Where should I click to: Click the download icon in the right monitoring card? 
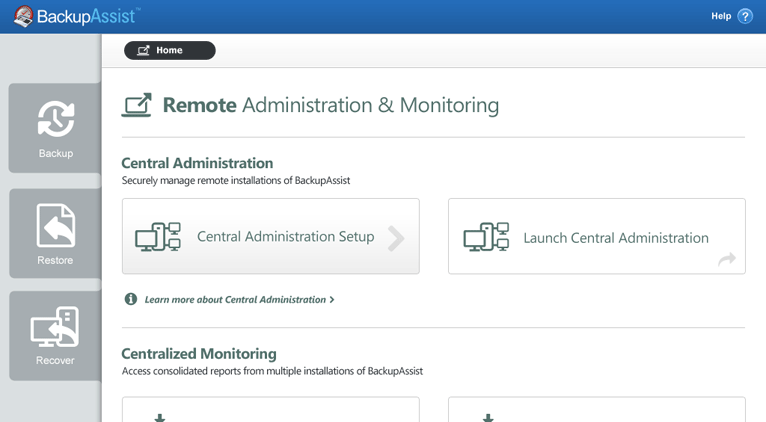488,417
